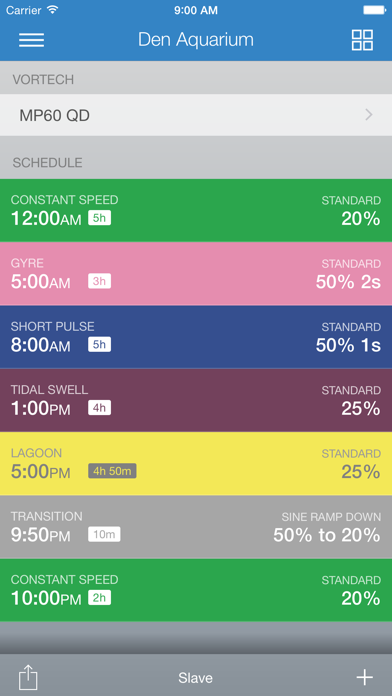Tap the Den Aquarium title

coord(196,40)
